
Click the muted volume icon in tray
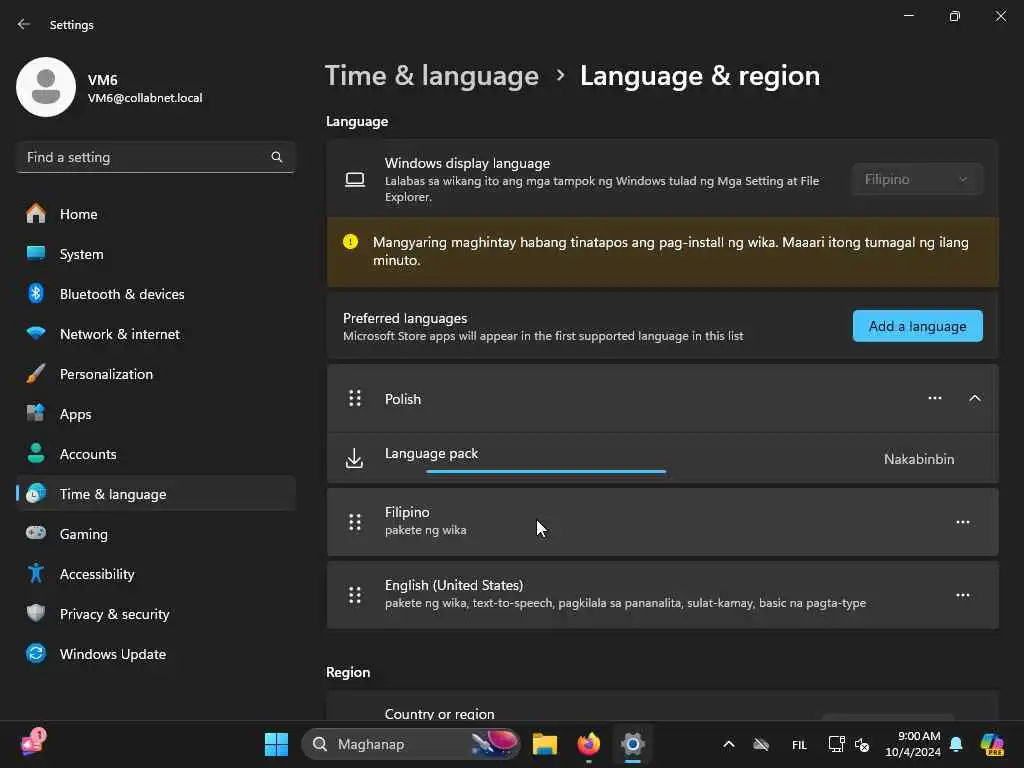click(x=861, y=744)
